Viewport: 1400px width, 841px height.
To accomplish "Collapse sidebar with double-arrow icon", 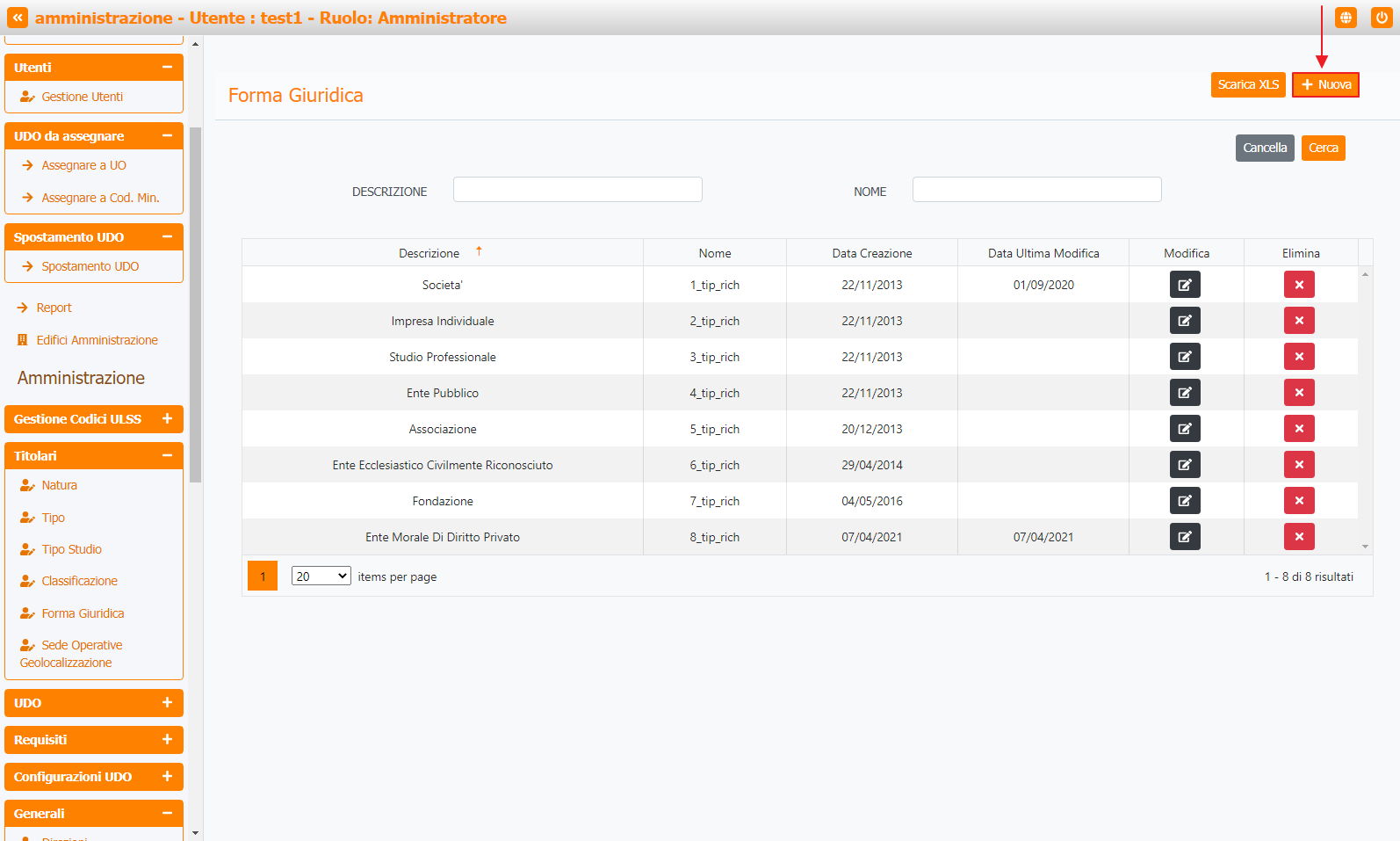I will click(x=18, y=18).
